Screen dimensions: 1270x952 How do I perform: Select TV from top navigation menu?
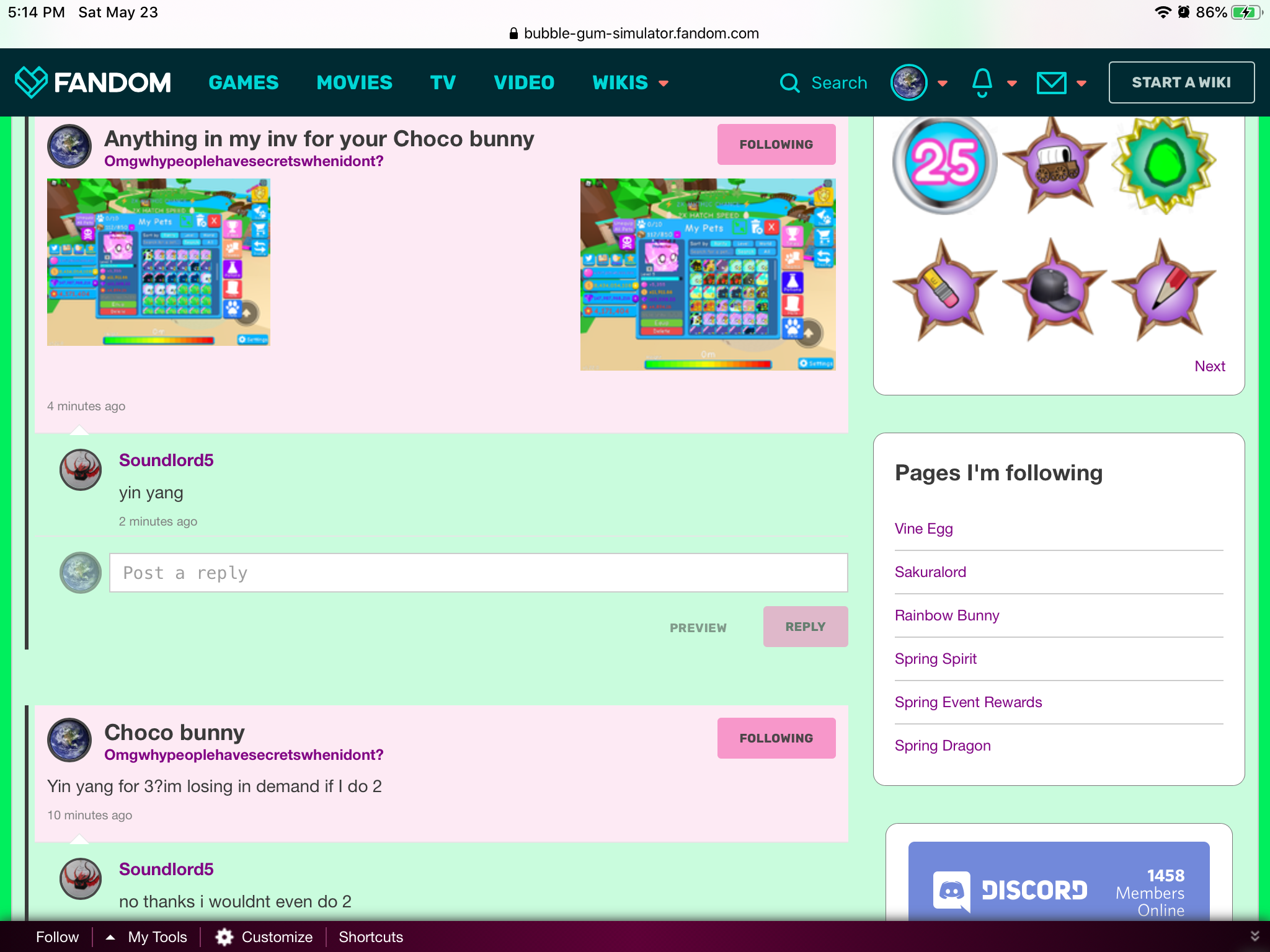[x=443, y=82]
